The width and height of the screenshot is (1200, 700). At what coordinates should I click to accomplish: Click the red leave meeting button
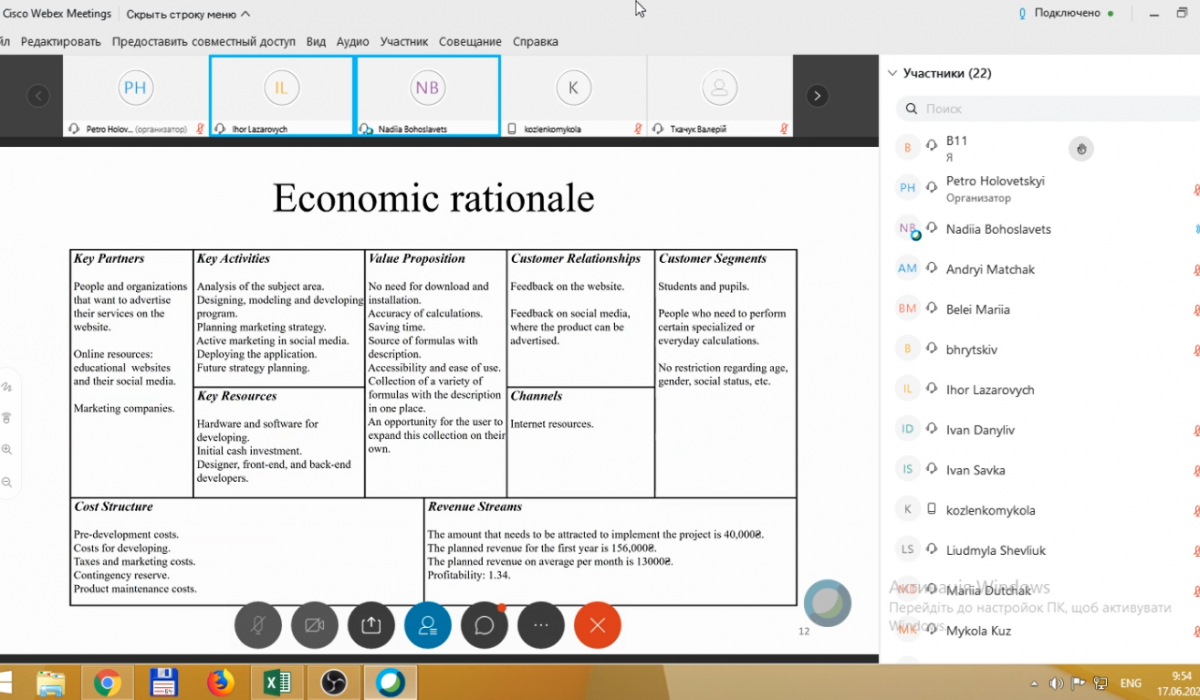pos(598,625)
